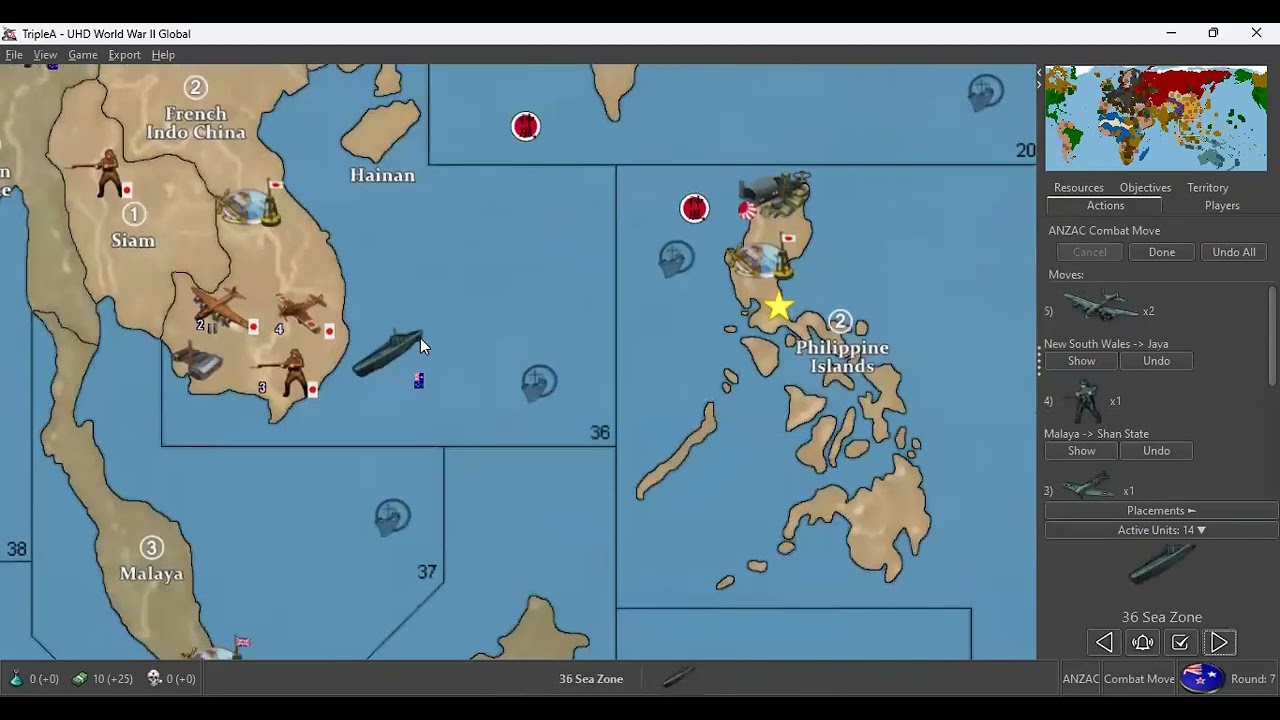Select the Japanese infantry stack of 3
The width and height of the screenshot is (1280, 720).
[290, 372]
